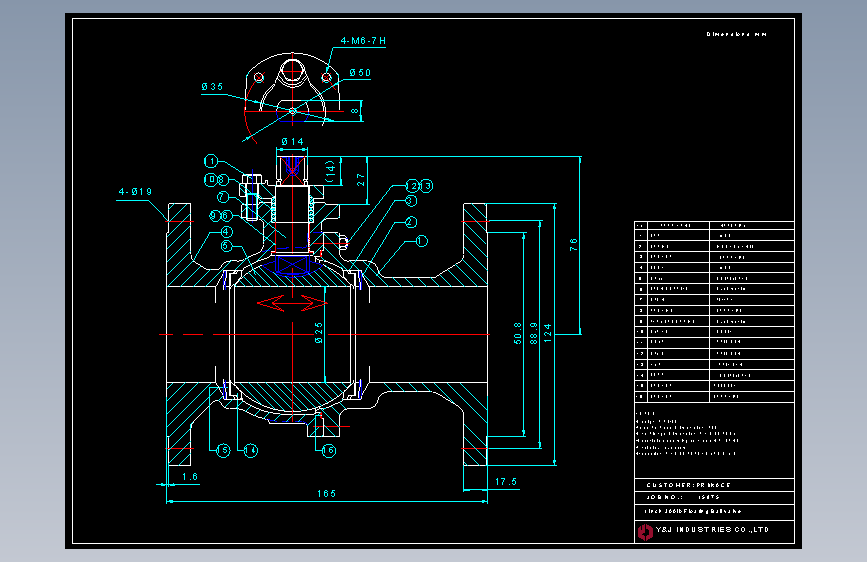Select part balloon number 15
The image size is (867, 562).
tap(223, 450)
